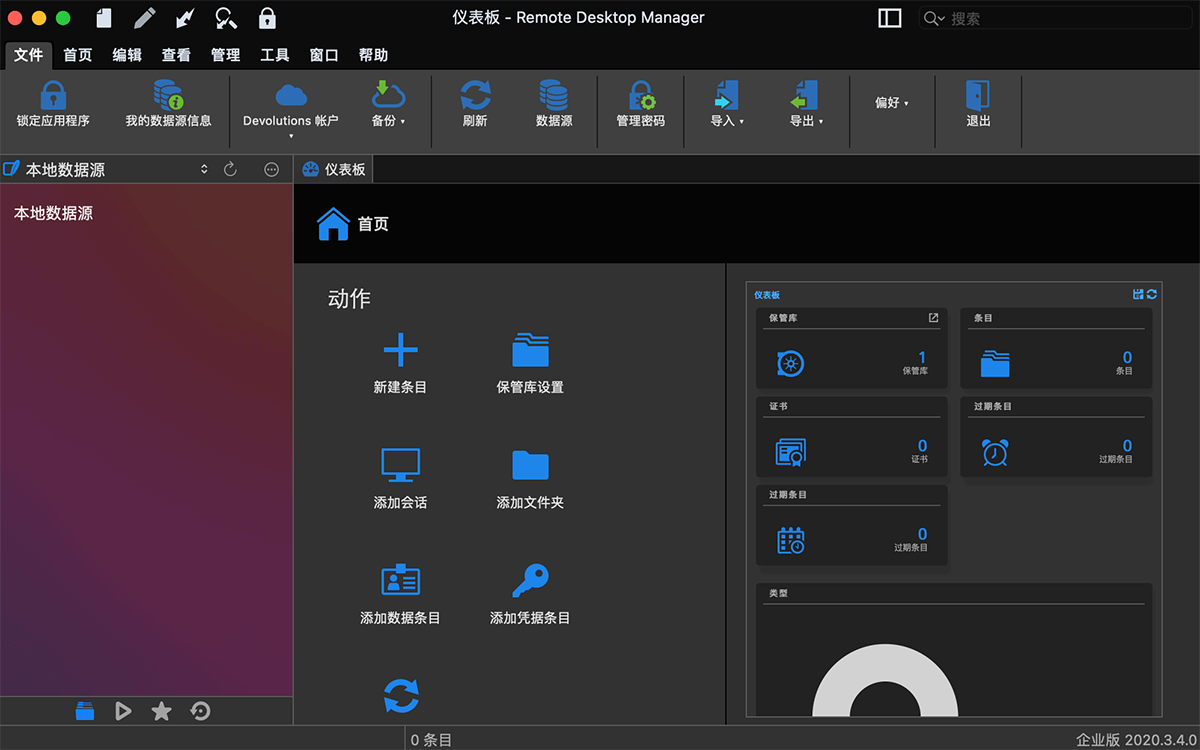Viewport: 1200px width, 750px height.
Task: Switch to the 首页 ribbon tab
Action: coord(78,55)
